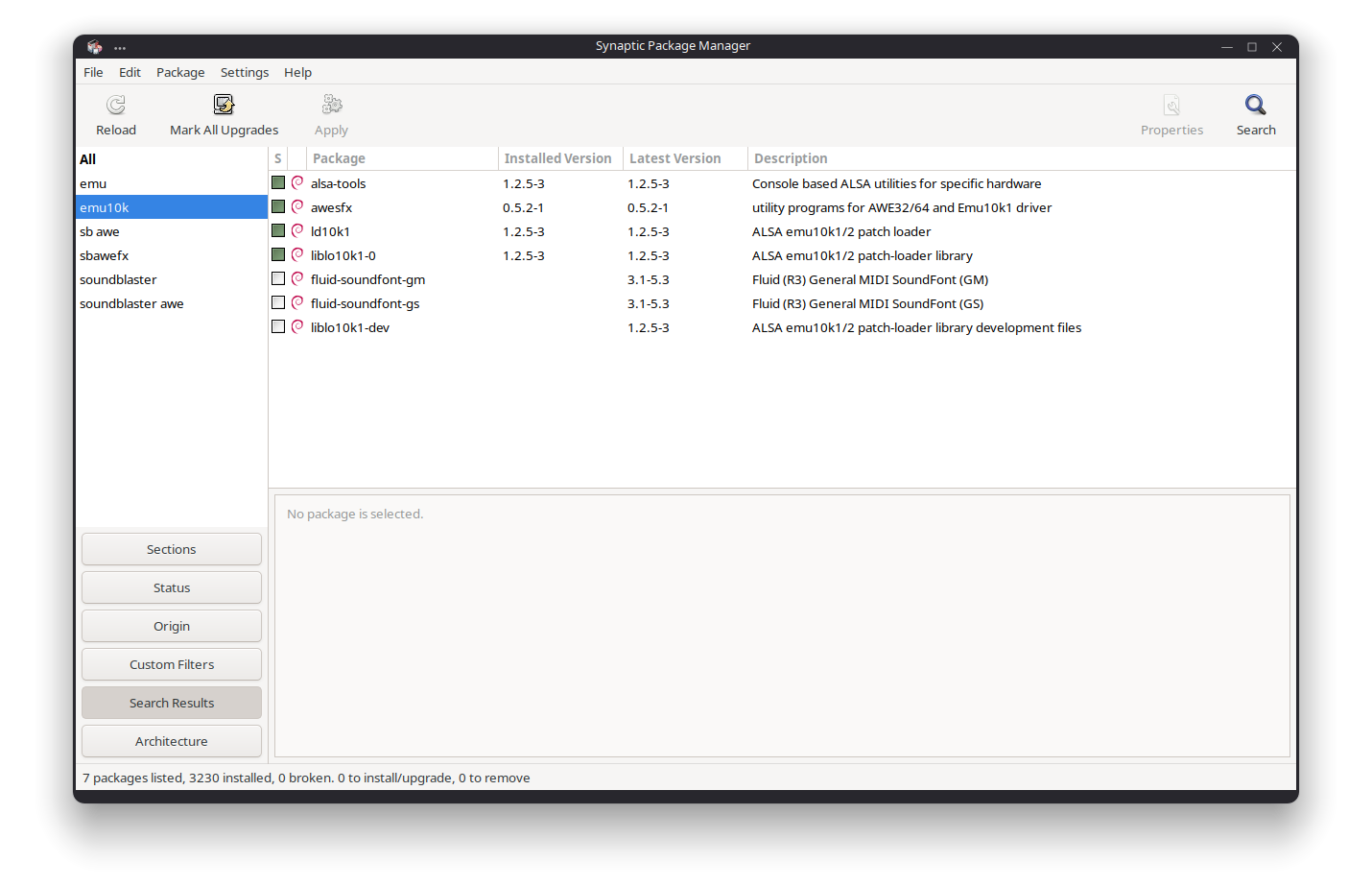
Task: Click the Debian swirl icon for fluid-soundfont-gm
Action: [x=297, y=278]
